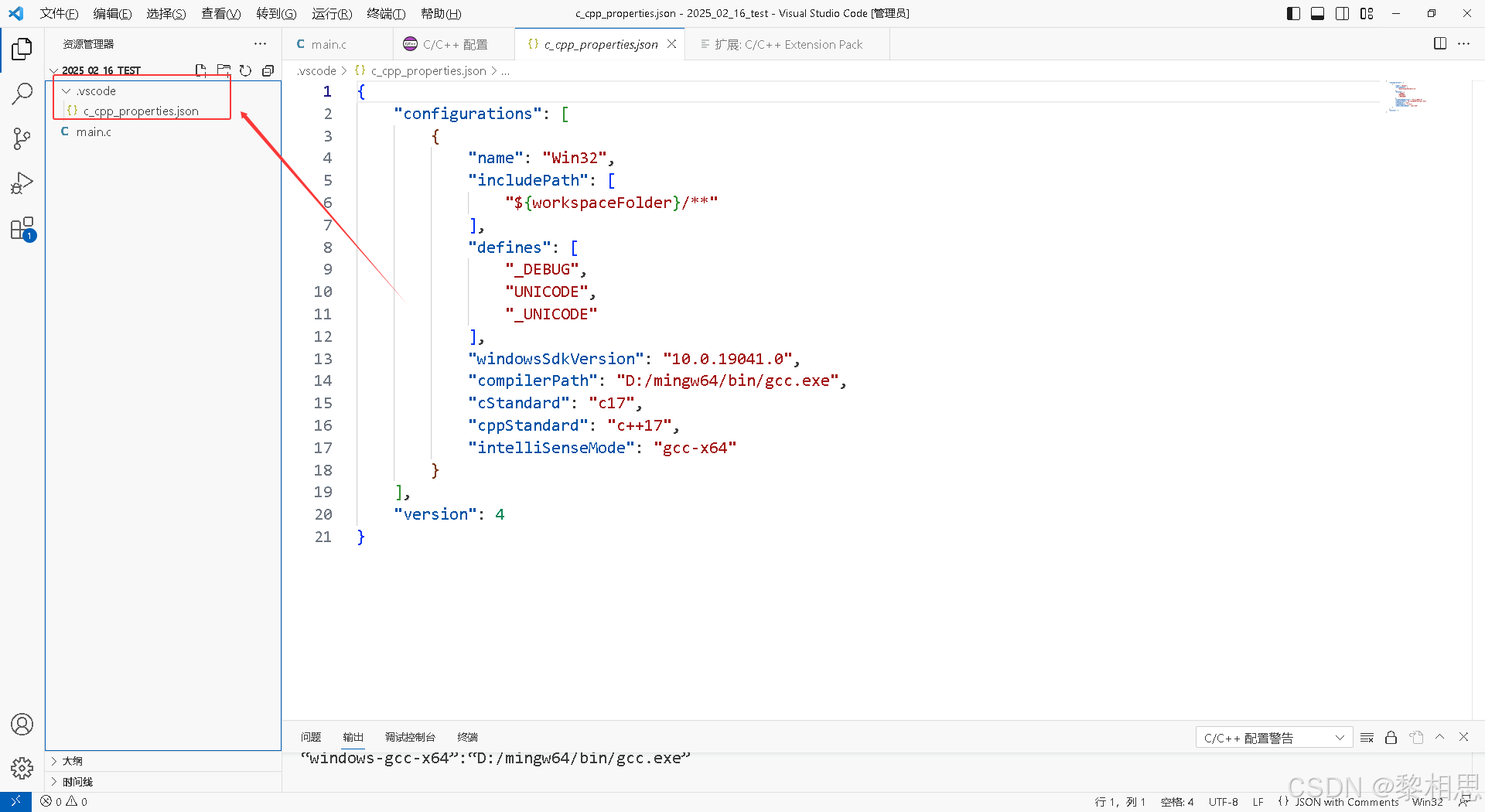Open the Selection menu
The image size is (1485, 812).
point(166,13)
